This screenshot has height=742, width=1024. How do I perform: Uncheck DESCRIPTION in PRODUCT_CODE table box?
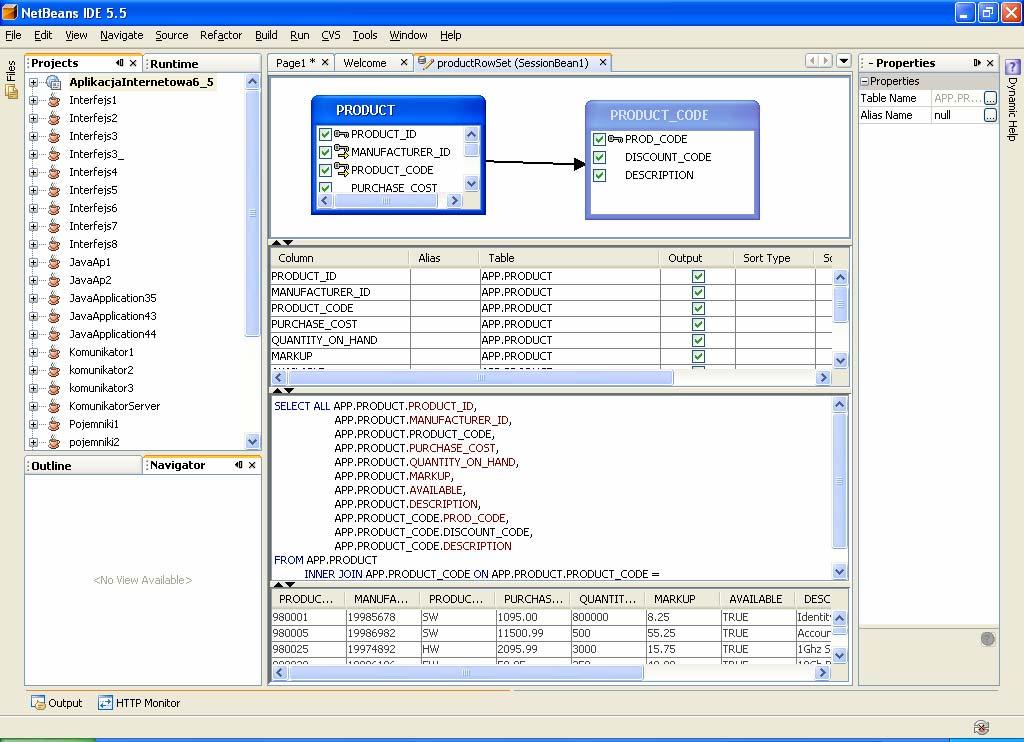(600, 175)
